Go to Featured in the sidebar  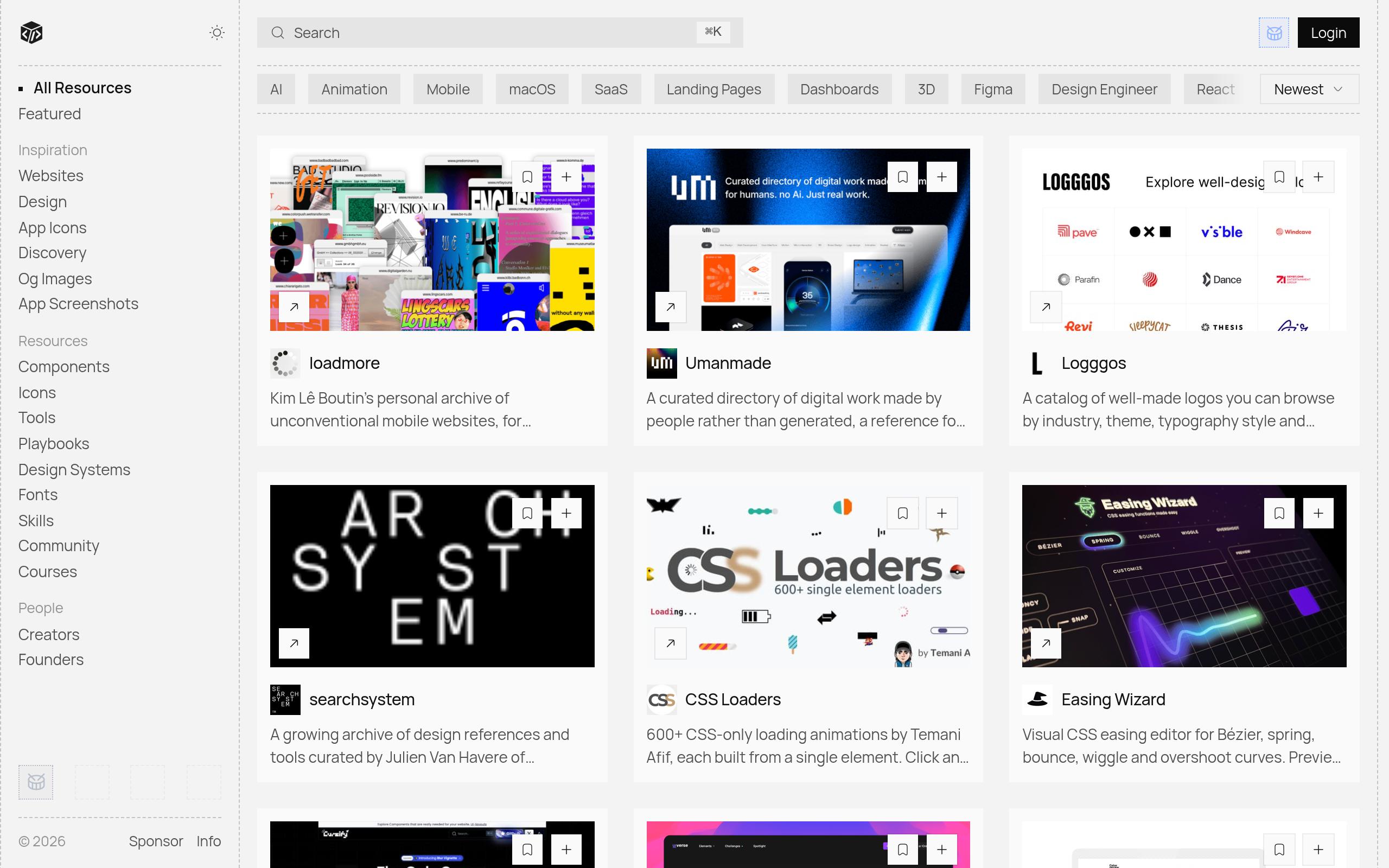pyautogui.click(x=49, y=114)
